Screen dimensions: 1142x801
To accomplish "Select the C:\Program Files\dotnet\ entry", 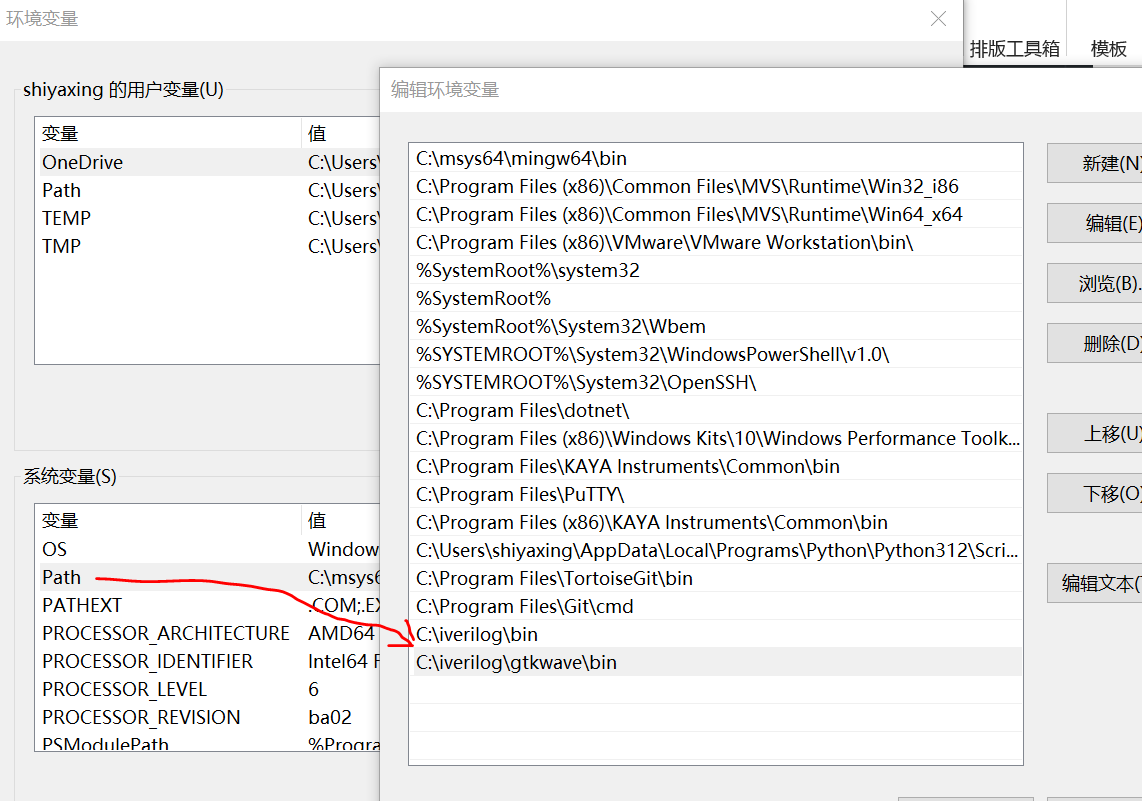I will tap(716, 411).
